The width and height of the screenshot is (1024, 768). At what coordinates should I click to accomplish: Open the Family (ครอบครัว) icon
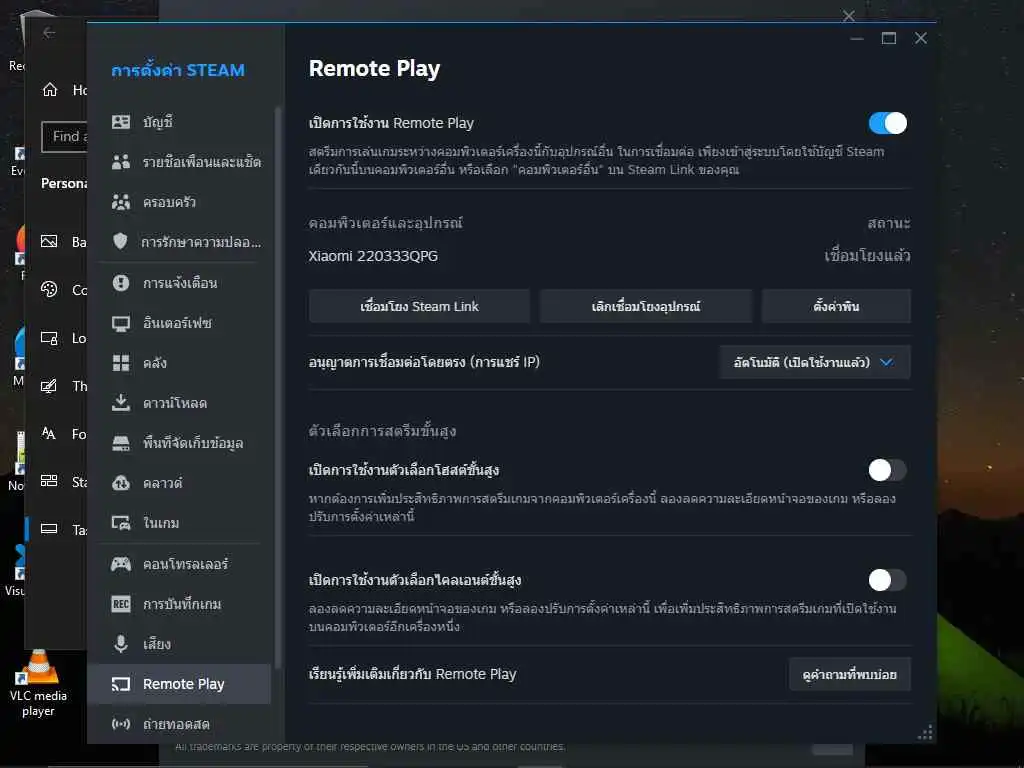click(x=121, y=202)
